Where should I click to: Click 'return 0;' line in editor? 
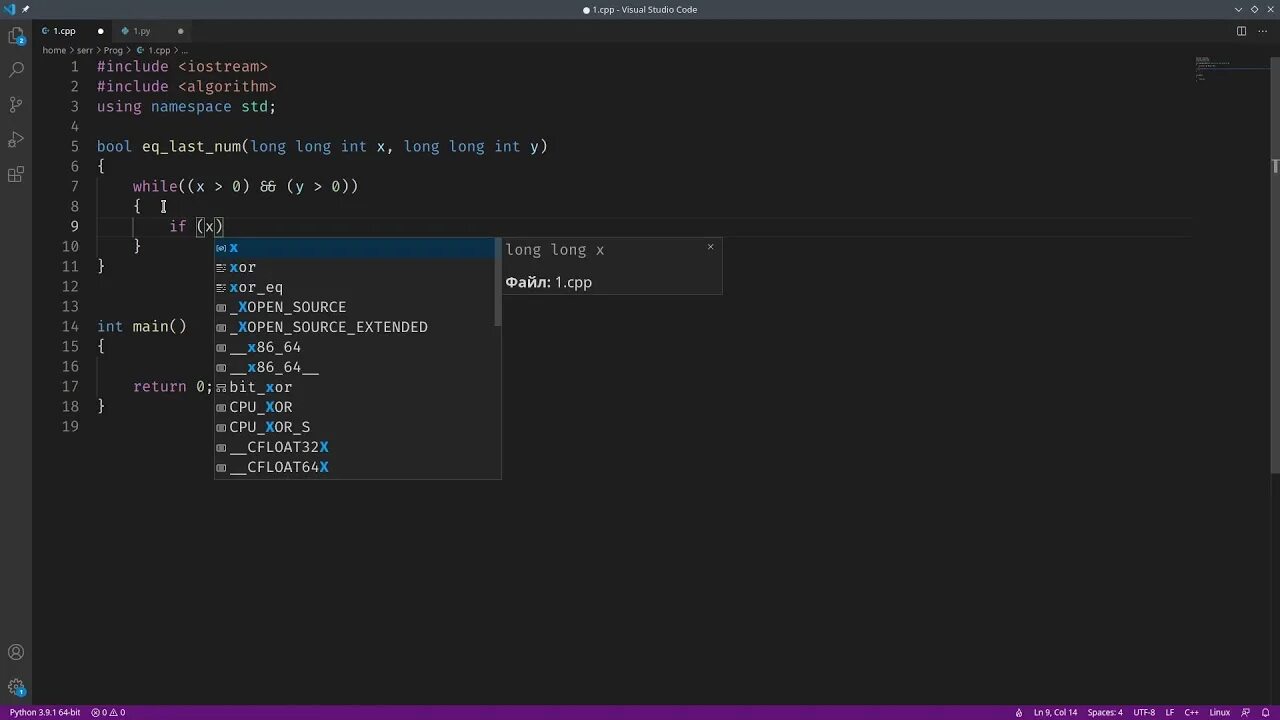[173, 386]
